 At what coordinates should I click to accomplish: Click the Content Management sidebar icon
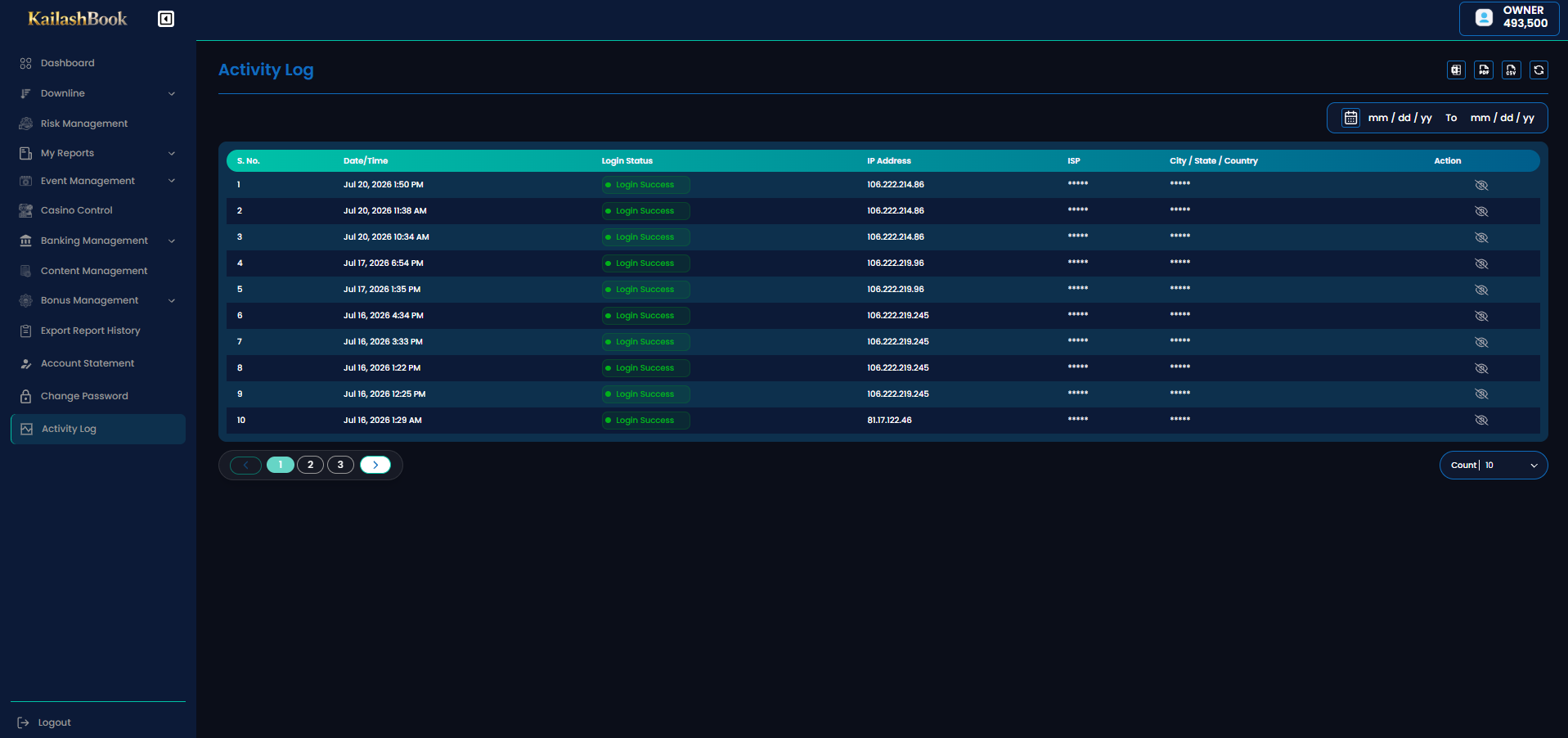(26, 271)
